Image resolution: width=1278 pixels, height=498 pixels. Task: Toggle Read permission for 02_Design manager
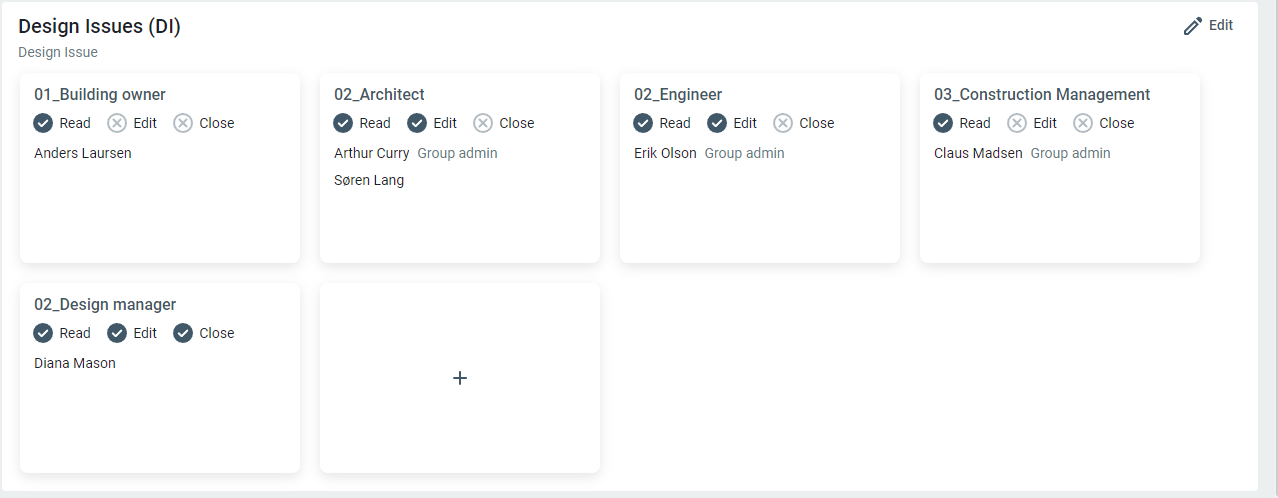click(x=43, y=333)
